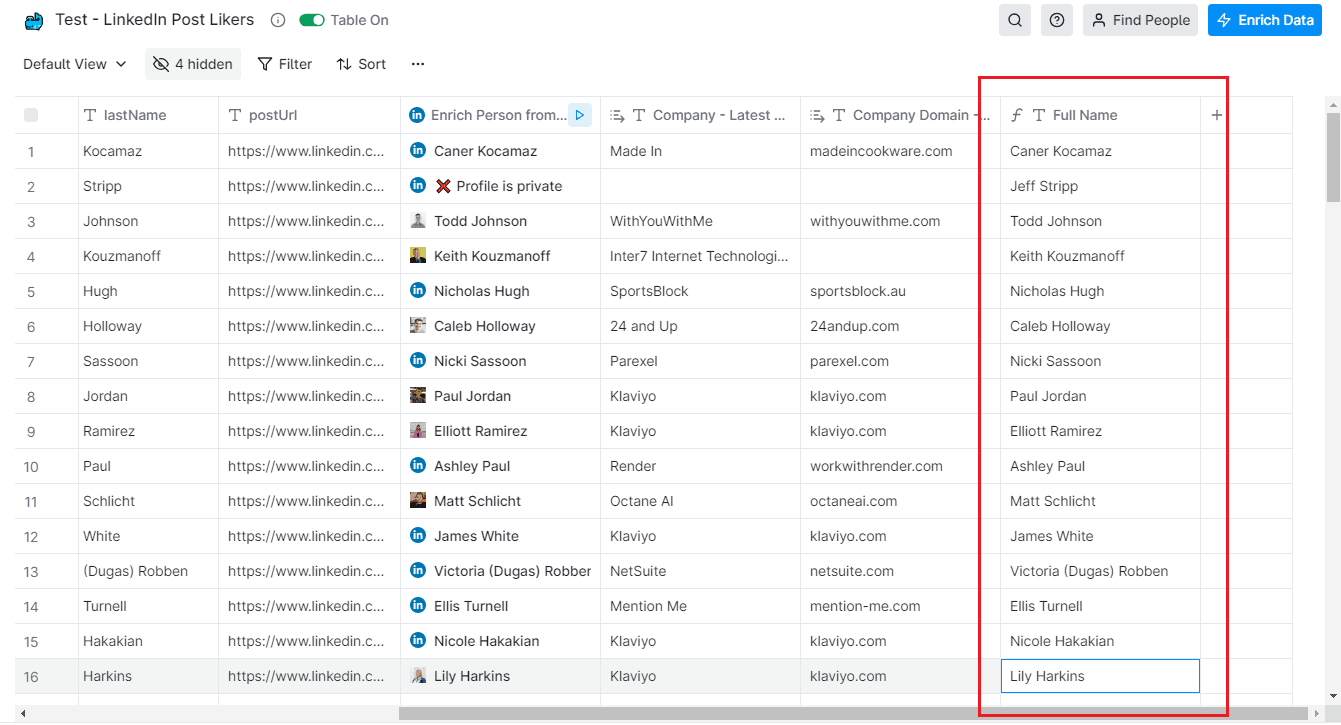Click LinkedIn icon beside James White

pos(418,536)
